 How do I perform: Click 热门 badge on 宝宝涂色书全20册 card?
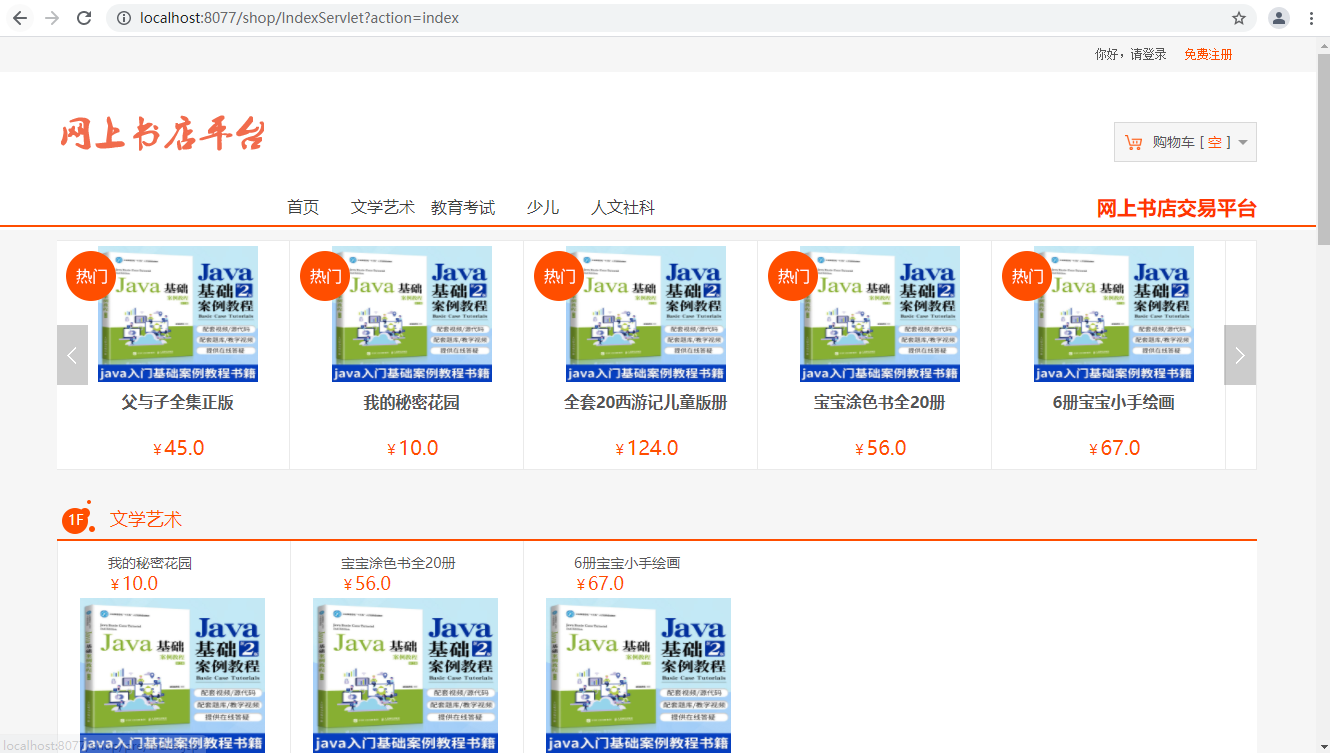click(x=793, y=275)
